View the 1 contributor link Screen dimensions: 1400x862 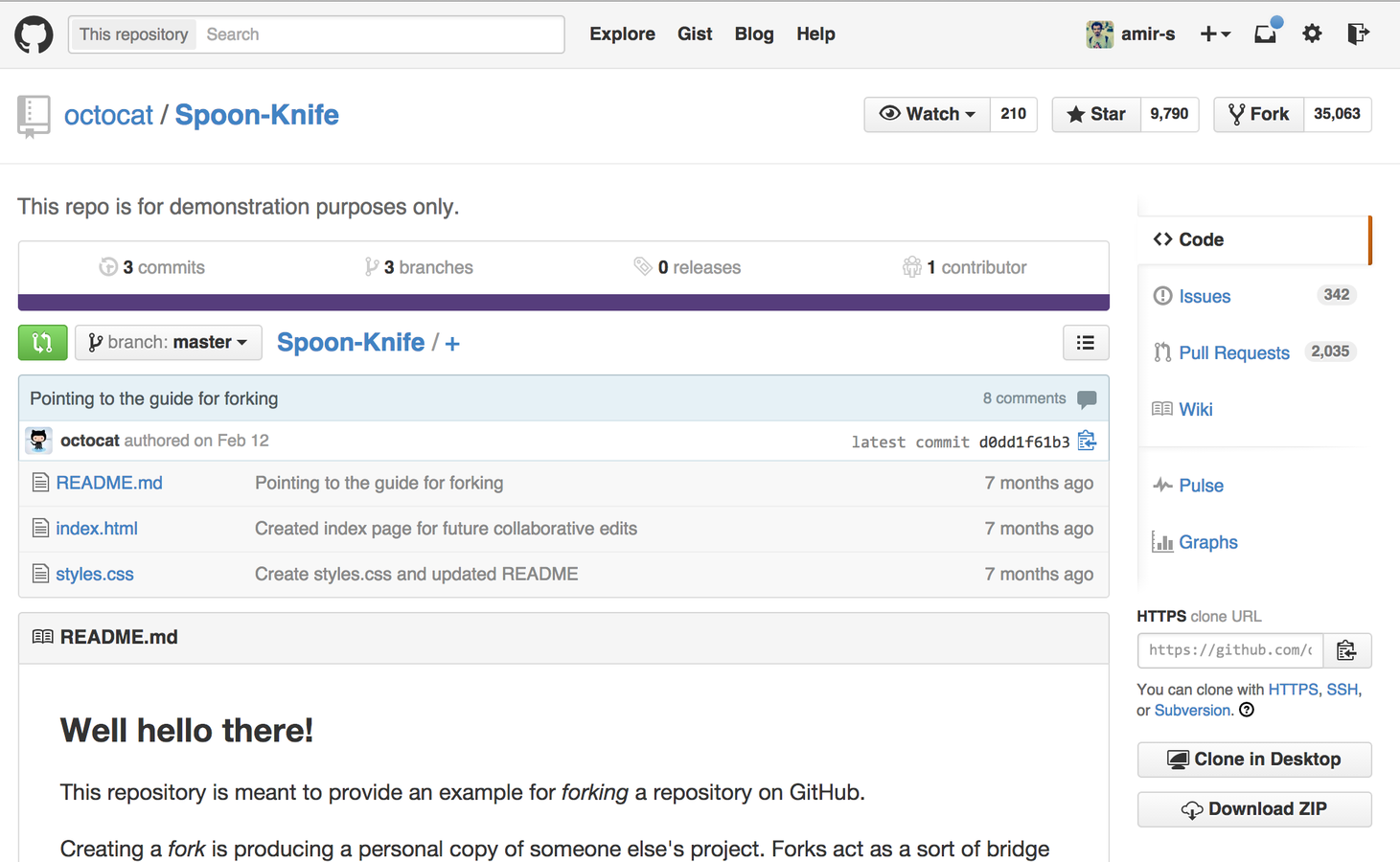965,267
